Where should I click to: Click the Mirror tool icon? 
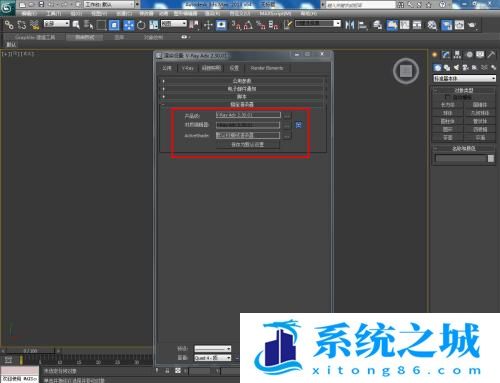349,25
